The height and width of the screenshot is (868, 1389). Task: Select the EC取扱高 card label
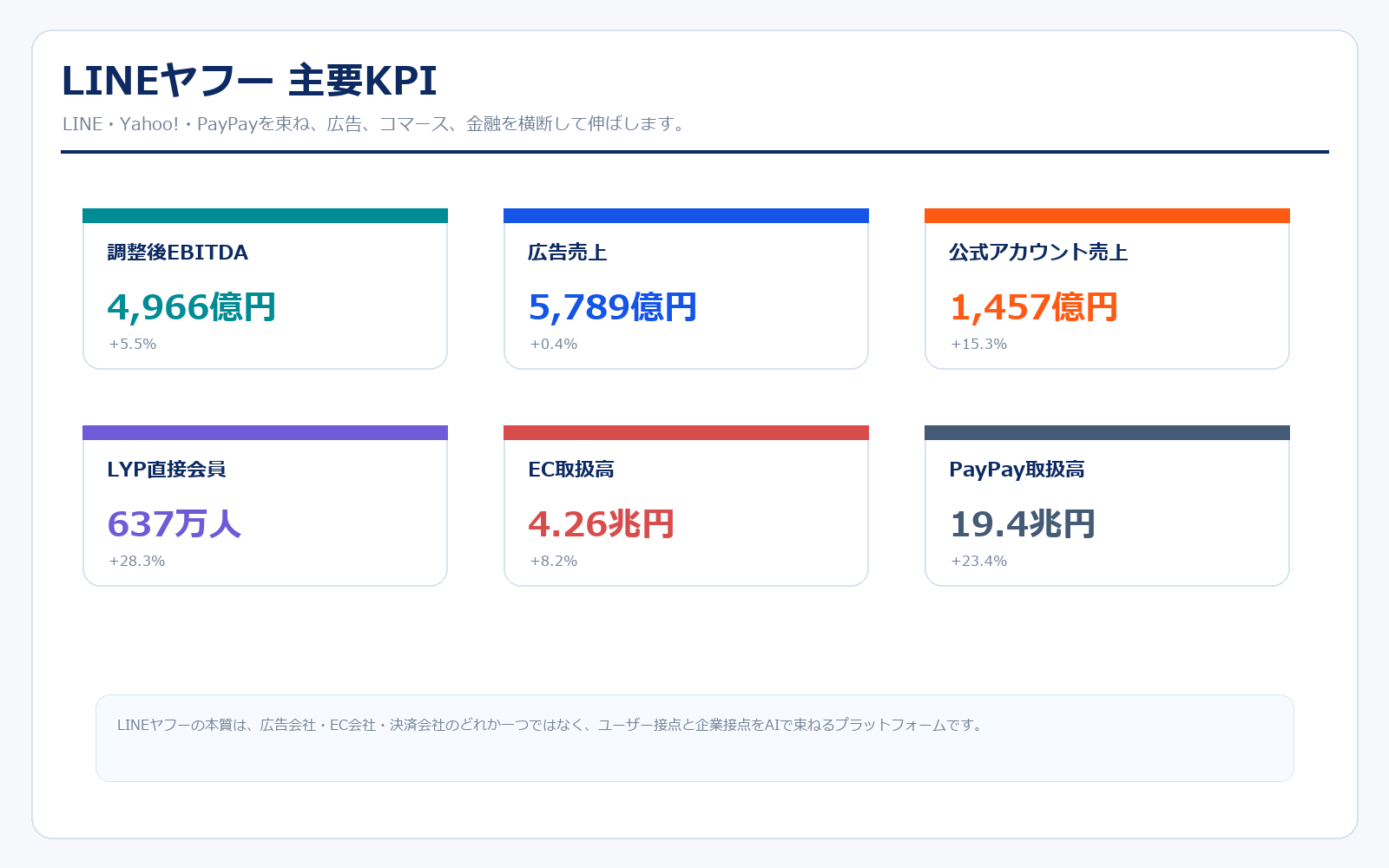571,470
